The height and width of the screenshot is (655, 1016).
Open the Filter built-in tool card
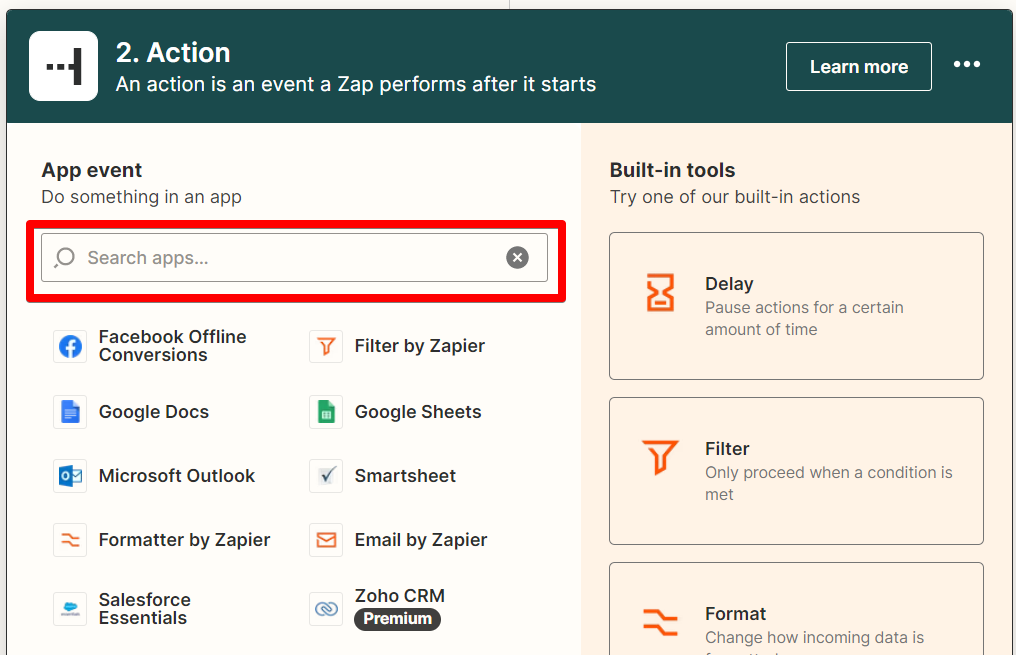tap(796, 471)
